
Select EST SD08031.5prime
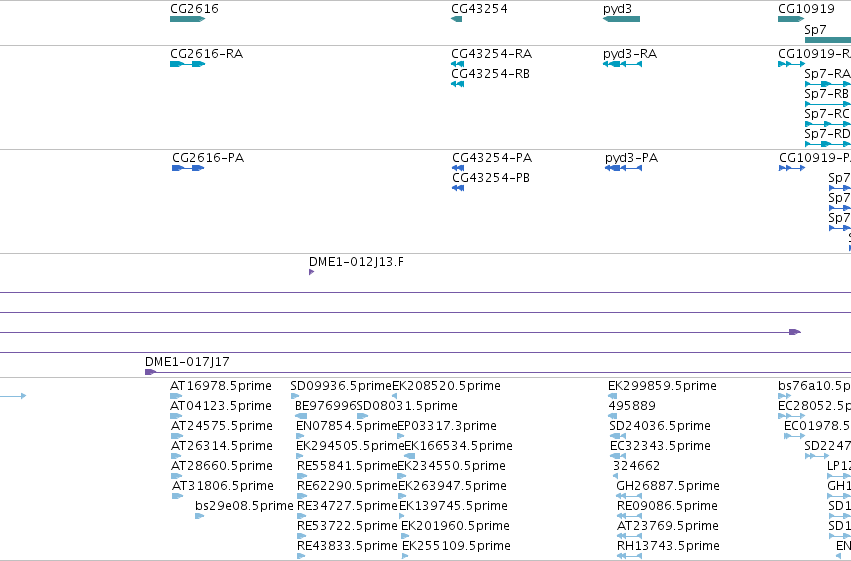407,406
